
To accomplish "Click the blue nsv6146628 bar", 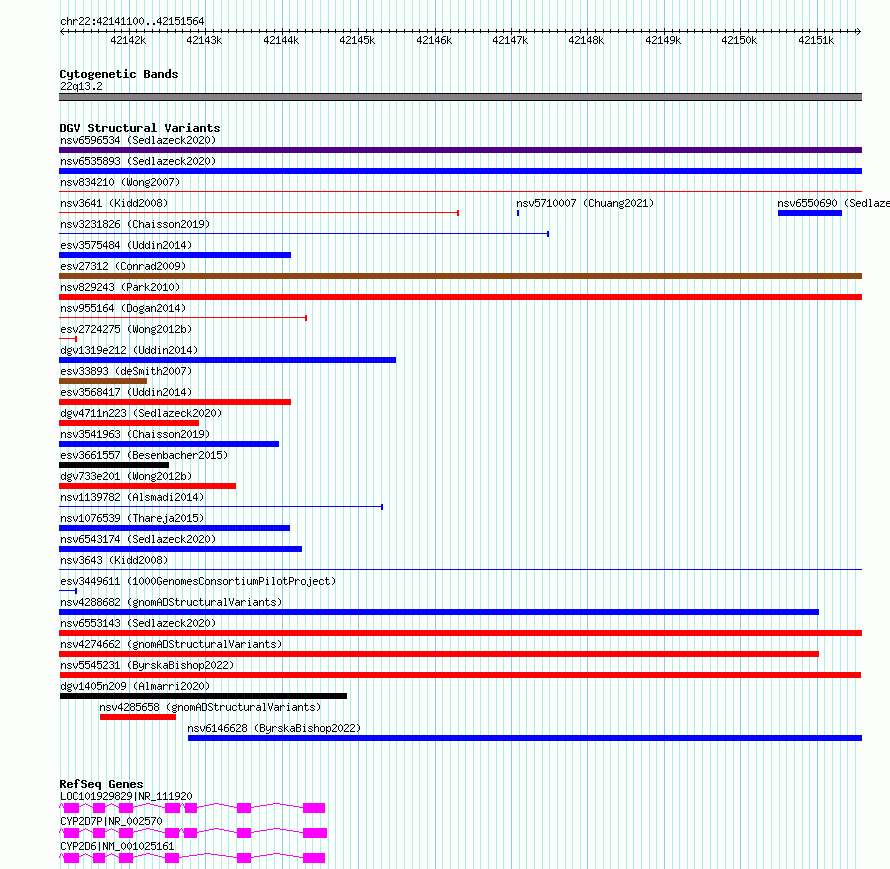I will coord(525,738).
